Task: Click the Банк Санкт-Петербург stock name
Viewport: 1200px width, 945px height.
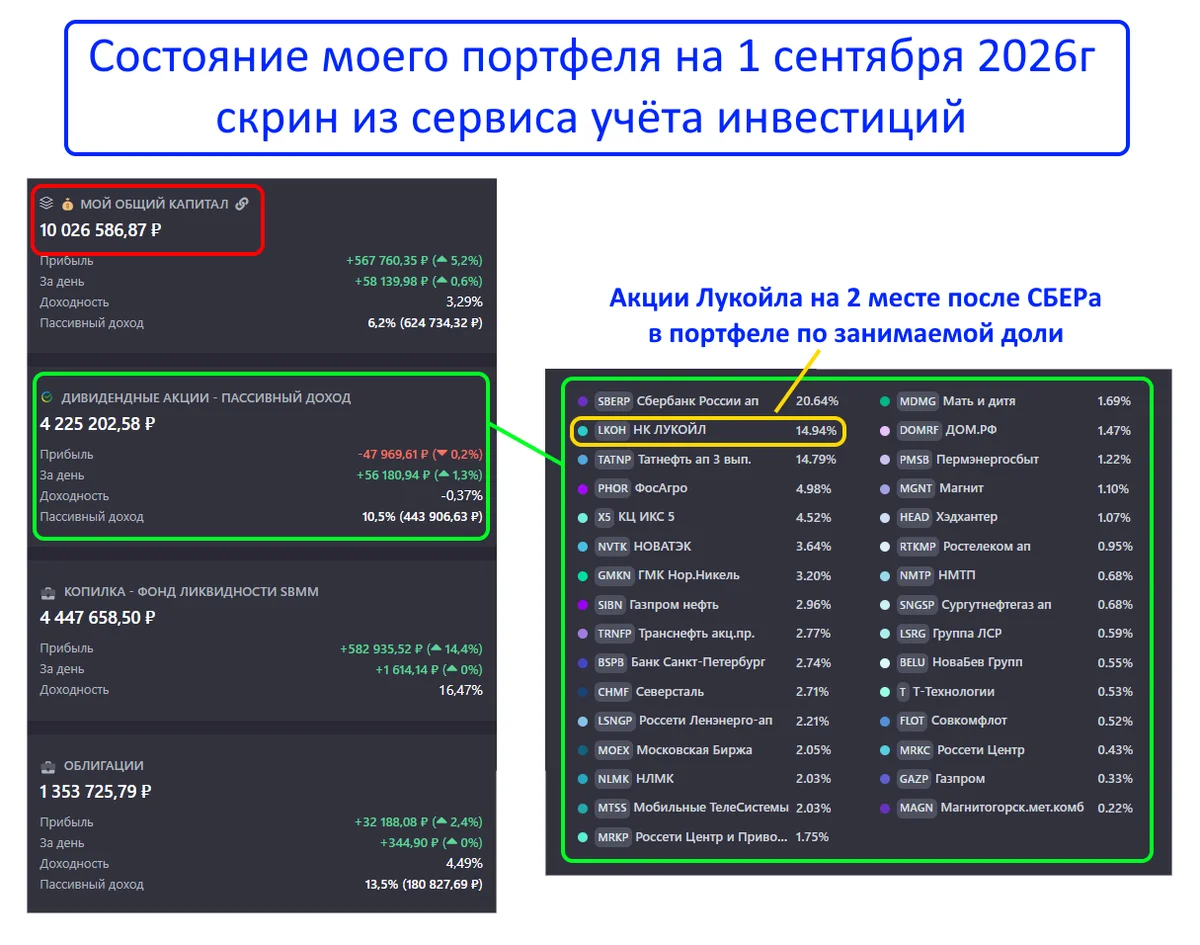Action: point(698,662)
